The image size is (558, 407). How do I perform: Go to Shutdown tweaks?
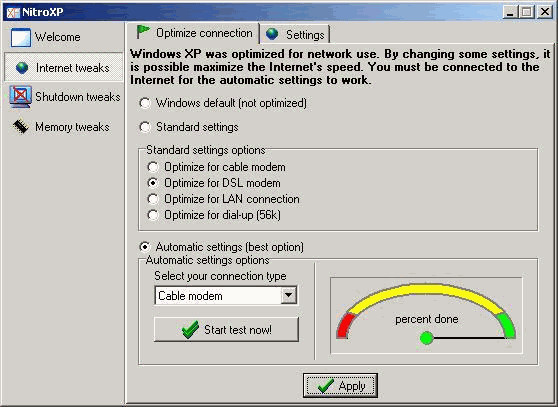coord(65,97)
